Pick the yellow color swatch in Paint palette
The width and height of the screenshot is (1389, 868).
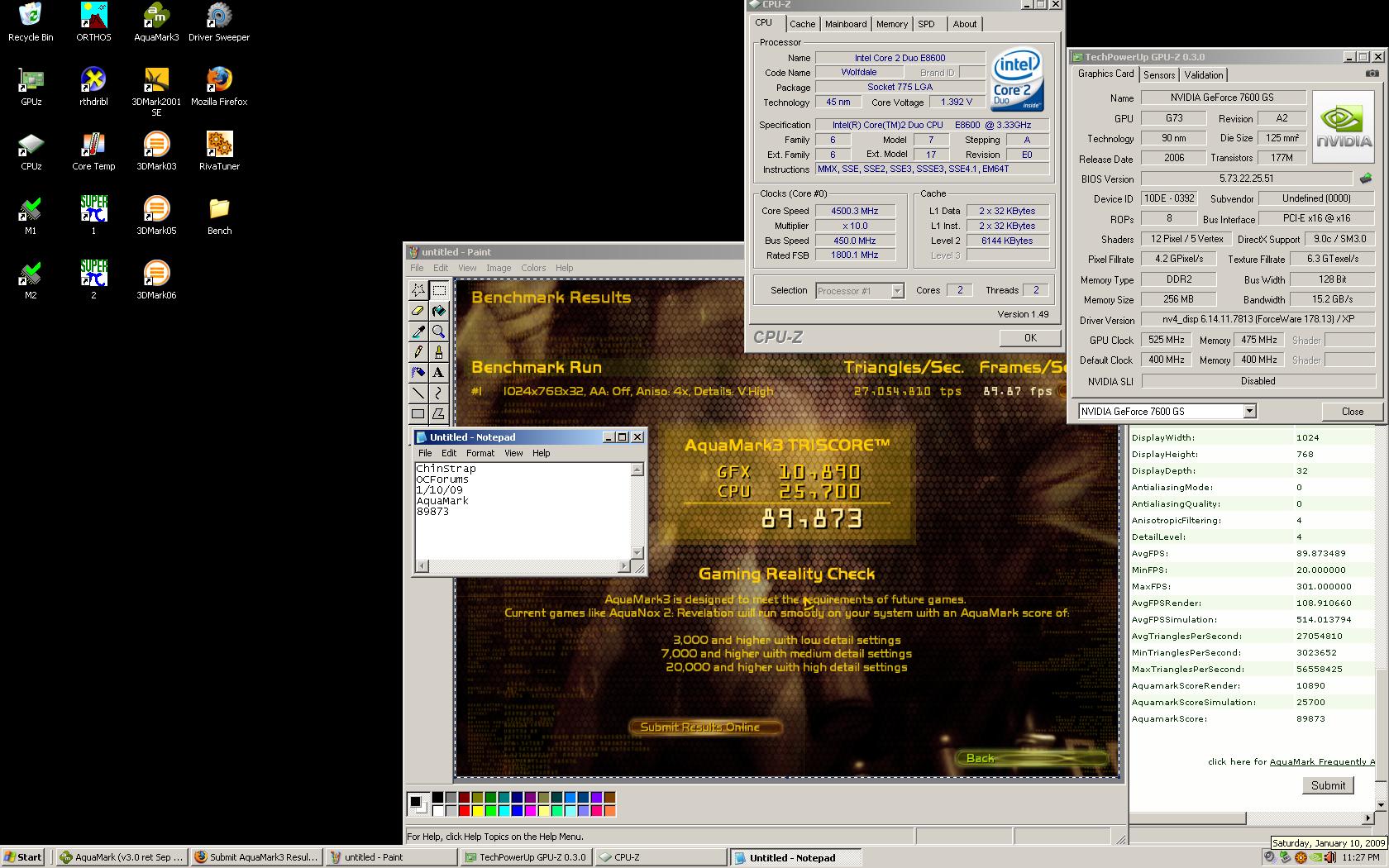[x=477, y=810]
